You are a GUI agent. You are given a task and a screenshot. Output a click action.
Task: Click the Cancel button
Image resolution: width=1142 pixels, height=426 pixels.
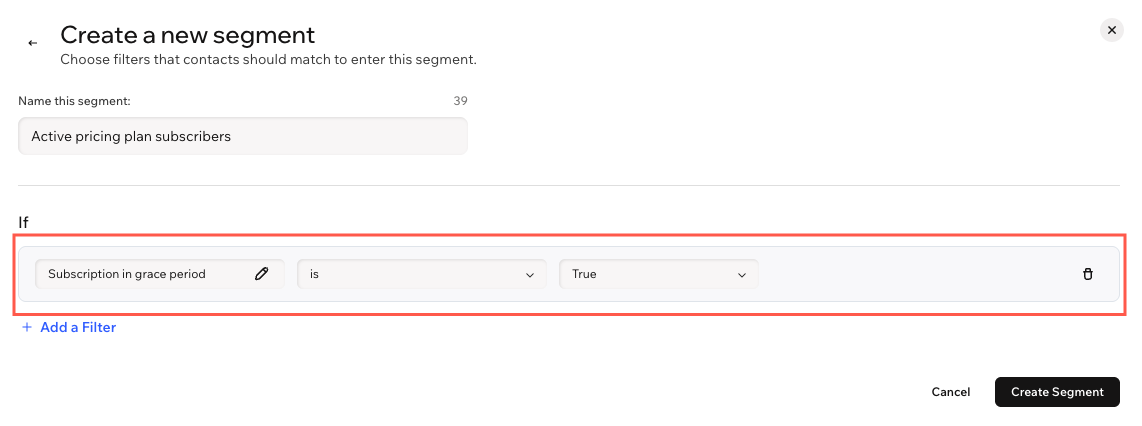pyautogui.click(x=950, y=392)
